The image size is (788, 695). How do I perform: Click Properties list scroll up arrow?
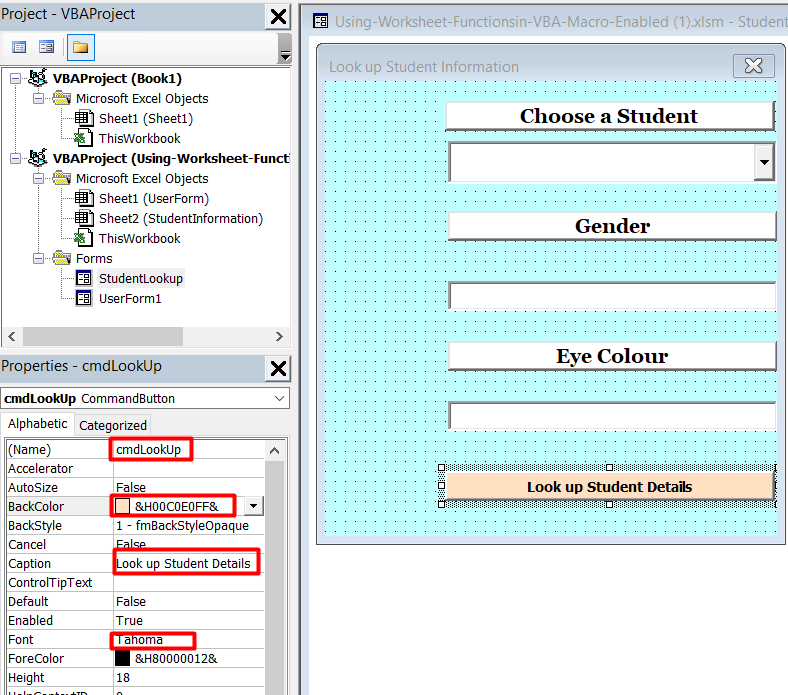(274, 451)
